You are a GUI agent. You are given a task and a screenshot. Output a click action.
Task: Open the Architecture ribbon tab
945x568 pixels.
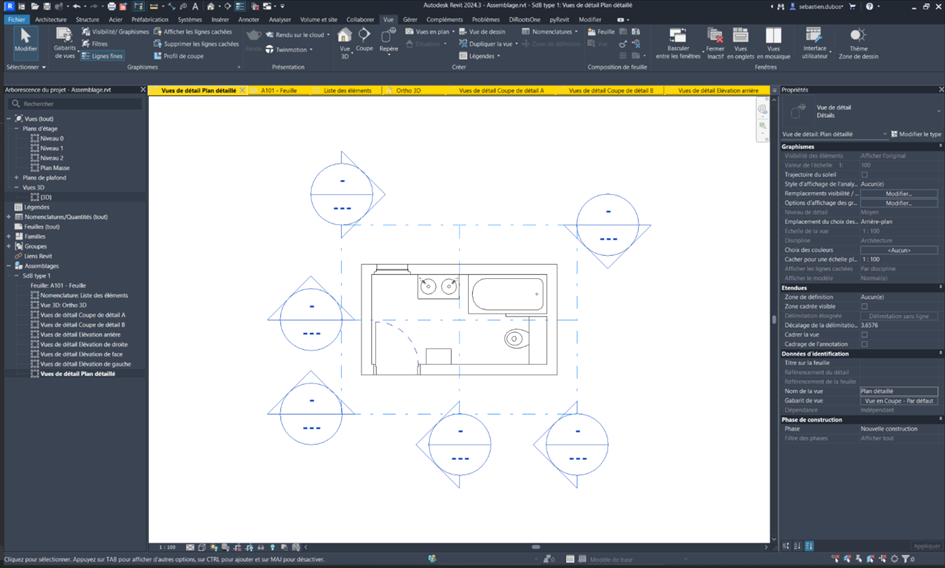coord(52,19)
